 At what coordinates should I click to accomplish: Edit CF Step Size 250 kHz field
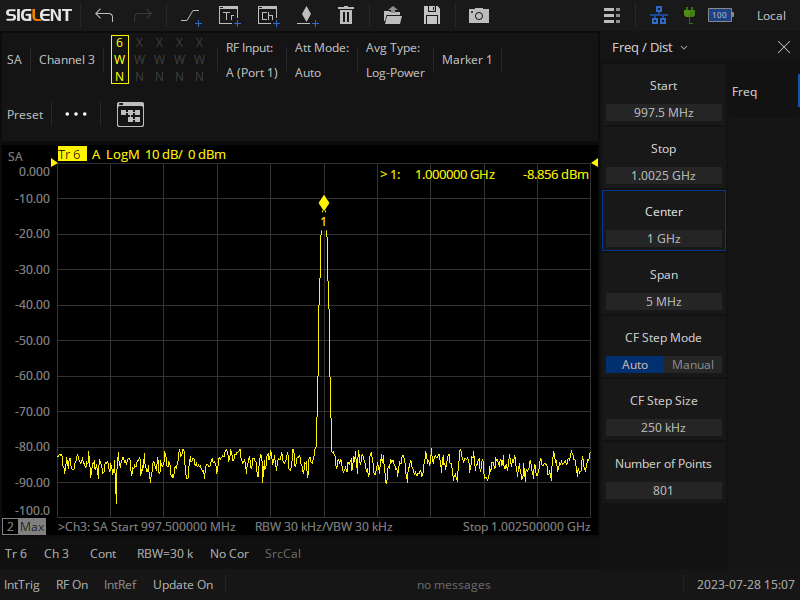664,428
